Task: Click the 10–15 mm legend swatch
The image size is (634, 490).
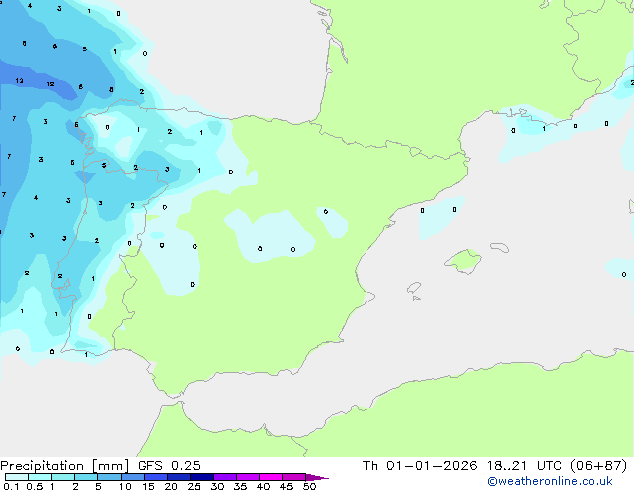Action: tap(133, 477)
